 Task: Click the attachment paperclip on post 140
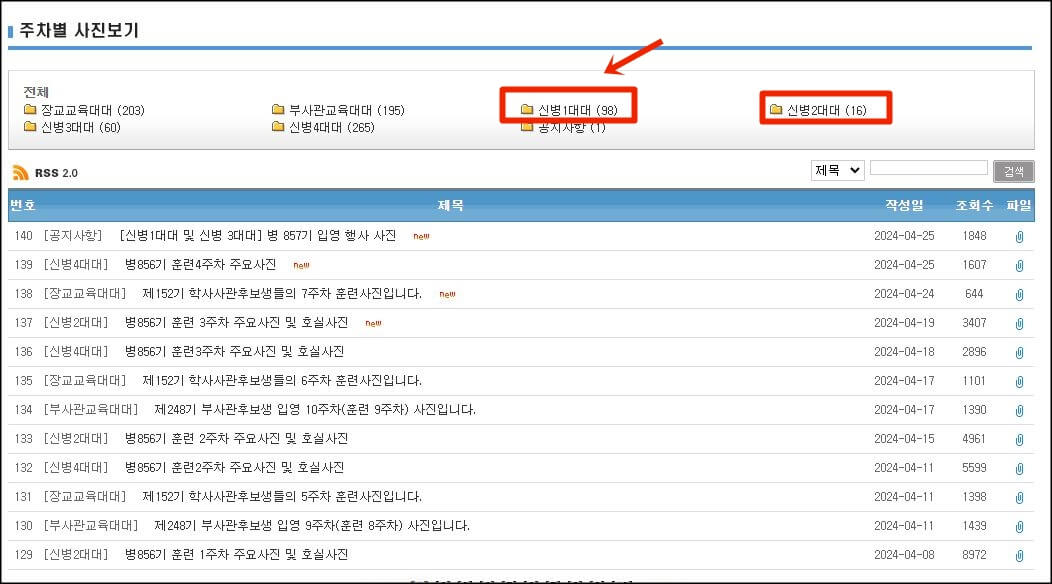coord(1021,237)
